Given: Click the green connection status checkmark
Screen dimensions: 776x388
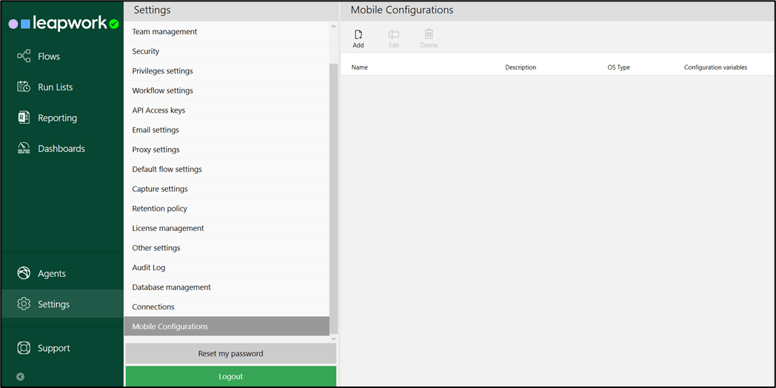Looking at the screenshot, I should pos(114,24).
